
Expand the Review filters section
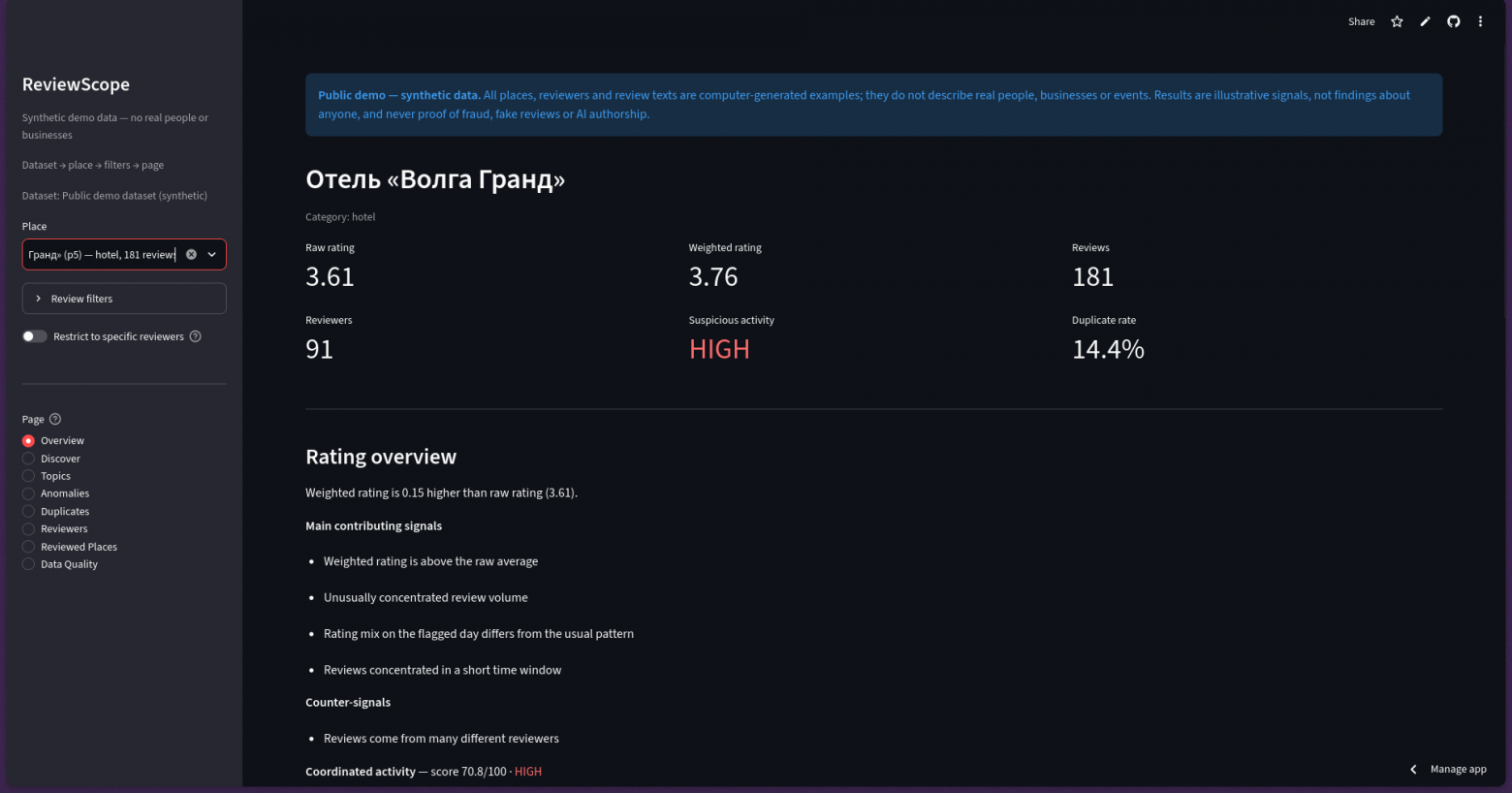[124, 299]
